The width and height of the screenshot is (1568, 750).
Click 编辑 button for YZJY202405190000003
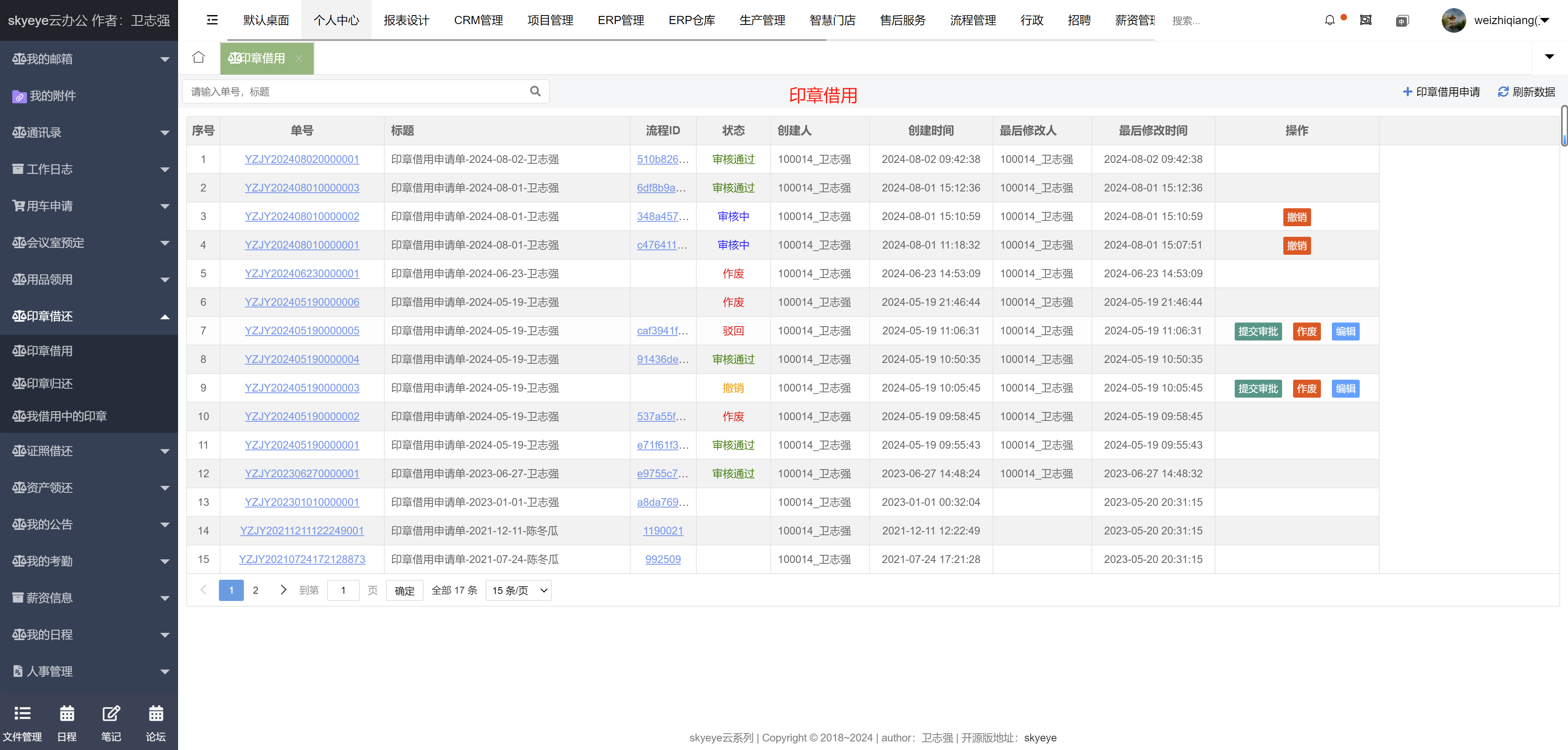pos(1345,389)
